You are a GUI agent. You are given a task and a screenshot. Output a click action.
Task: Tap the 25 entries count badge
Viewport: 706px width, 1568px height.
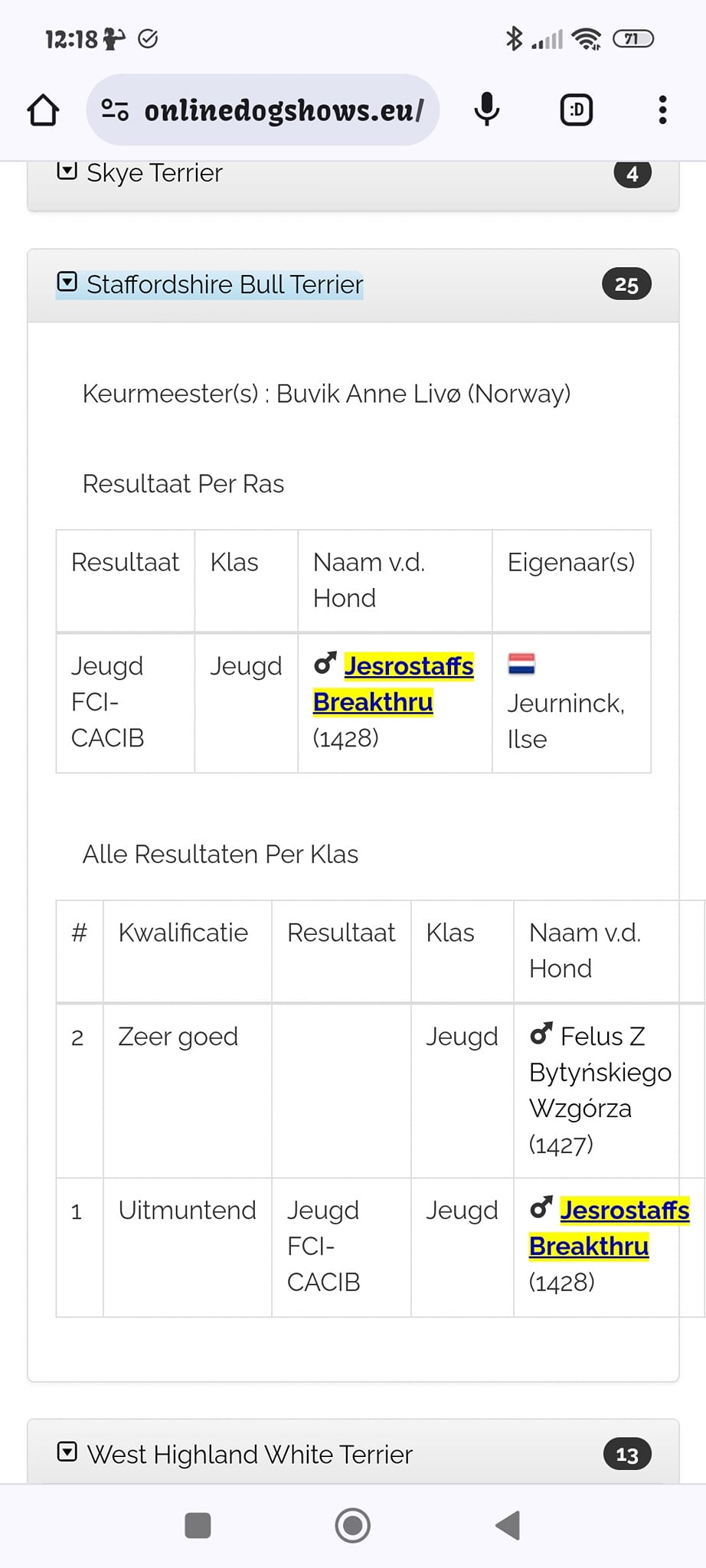point(626,285)
